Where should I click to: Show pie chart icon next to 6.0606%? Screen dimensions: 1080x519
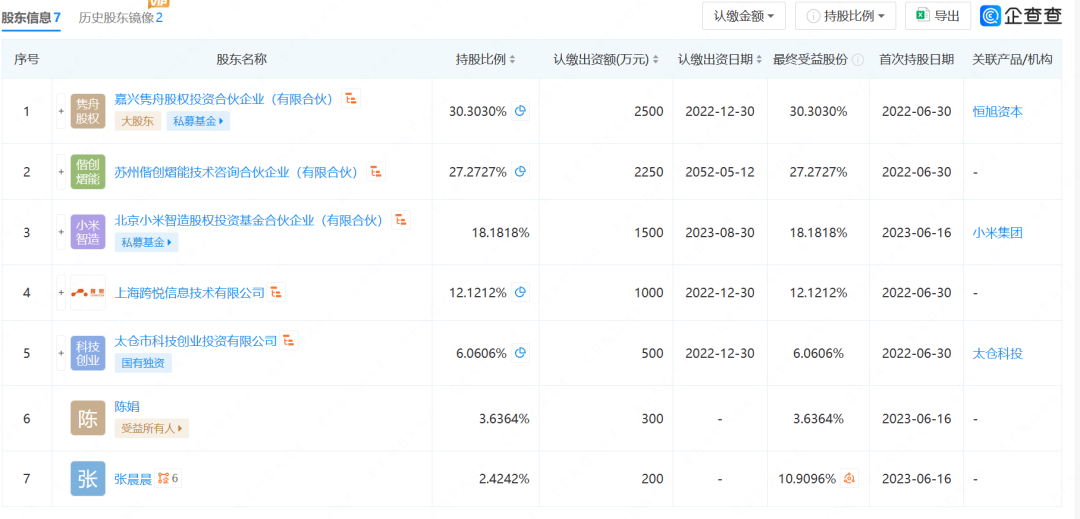click(521, 353)
